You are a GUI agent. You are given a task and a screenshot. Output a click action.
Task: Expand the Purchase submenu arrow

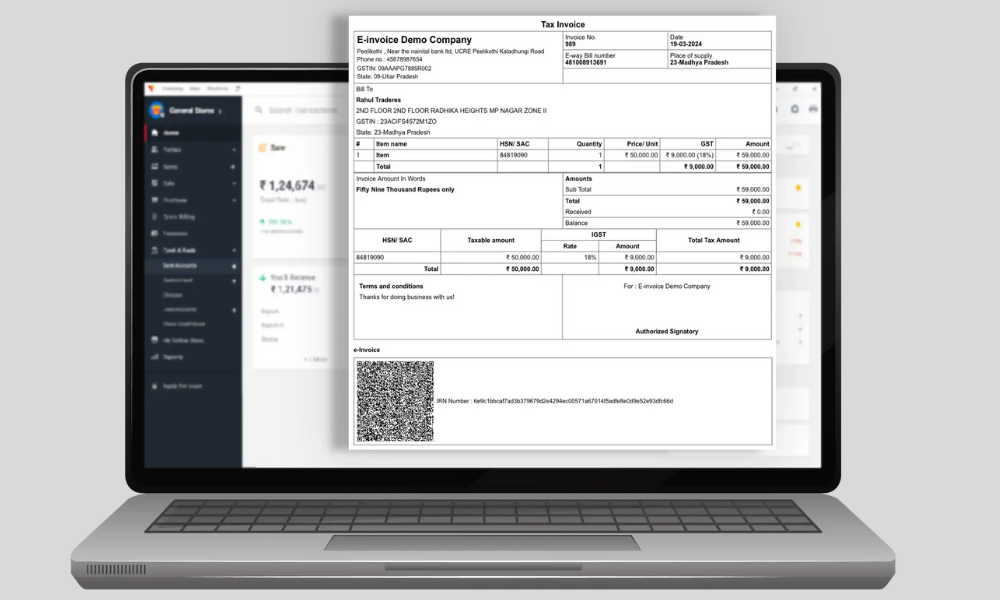coord(234,200)
